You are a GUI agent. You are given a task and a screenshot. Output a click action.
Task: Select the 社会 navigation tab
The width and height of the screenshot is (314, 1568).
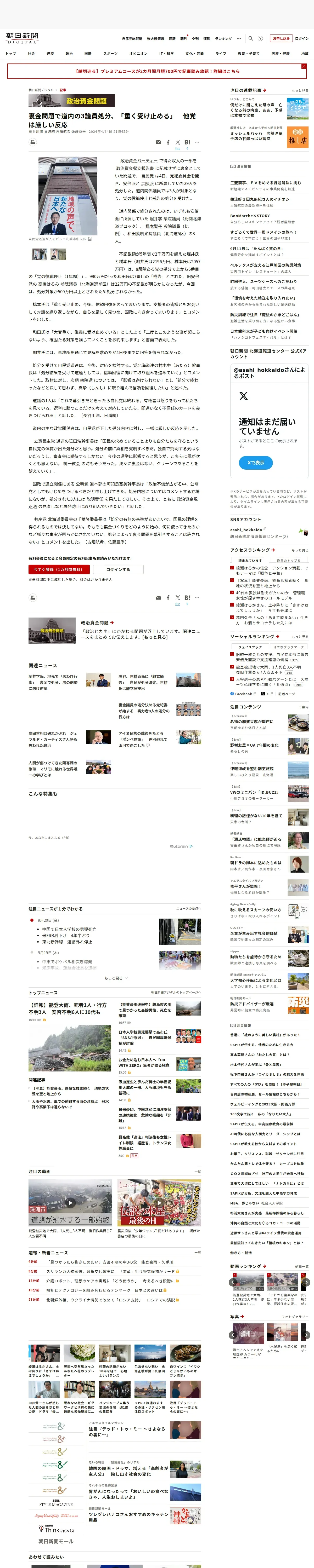point(31,54)
